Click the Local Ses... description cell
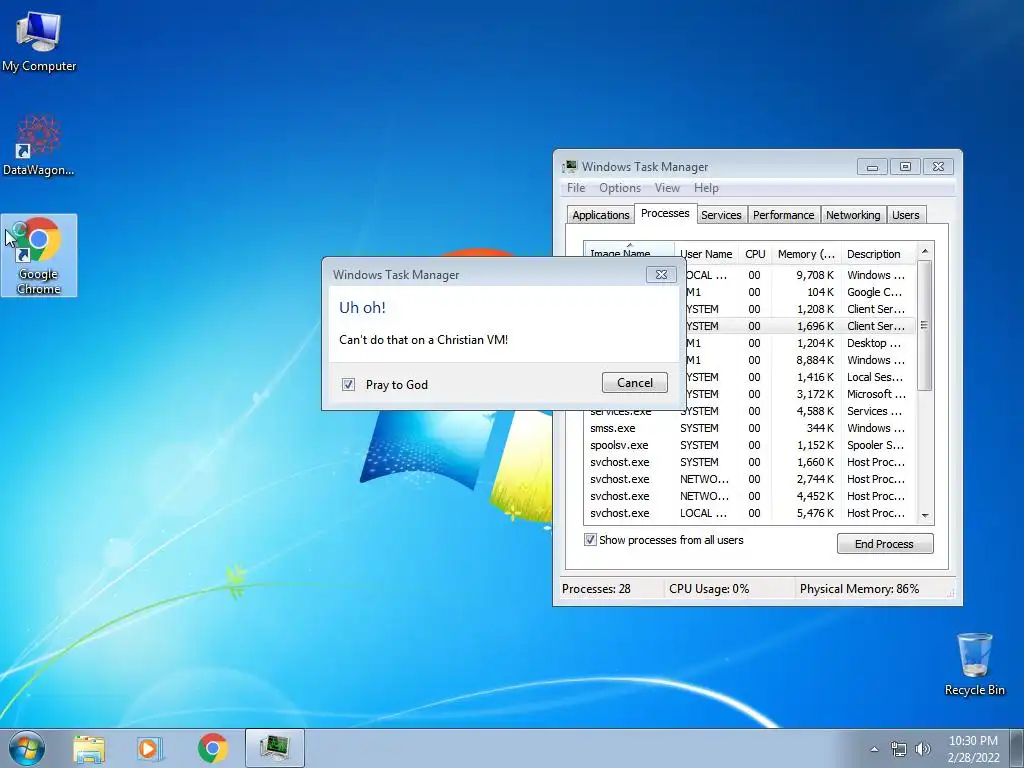Image resolution: width=1024 pixels, height=768 pixels. (875, 377)
